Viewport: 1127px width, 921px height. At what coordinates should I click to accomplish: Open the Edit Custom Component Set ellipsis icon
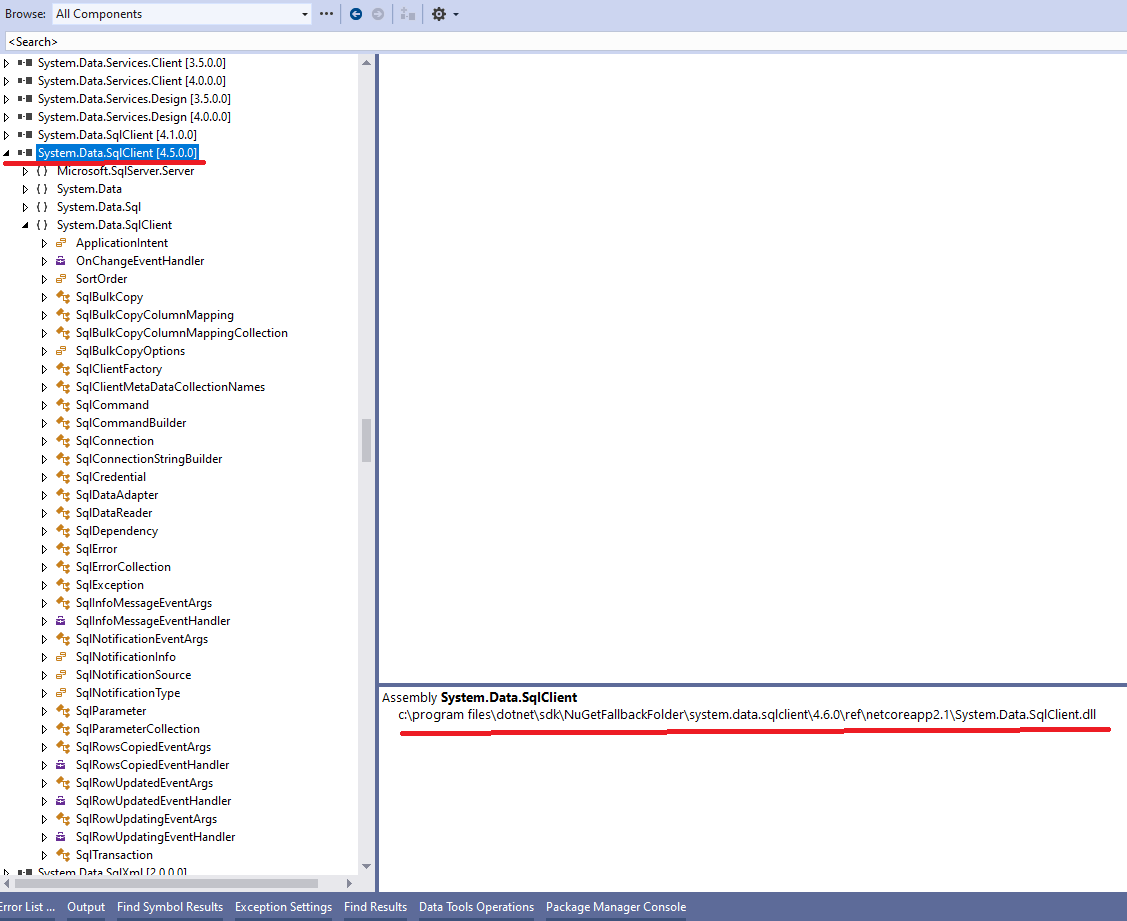click(327, 14)
